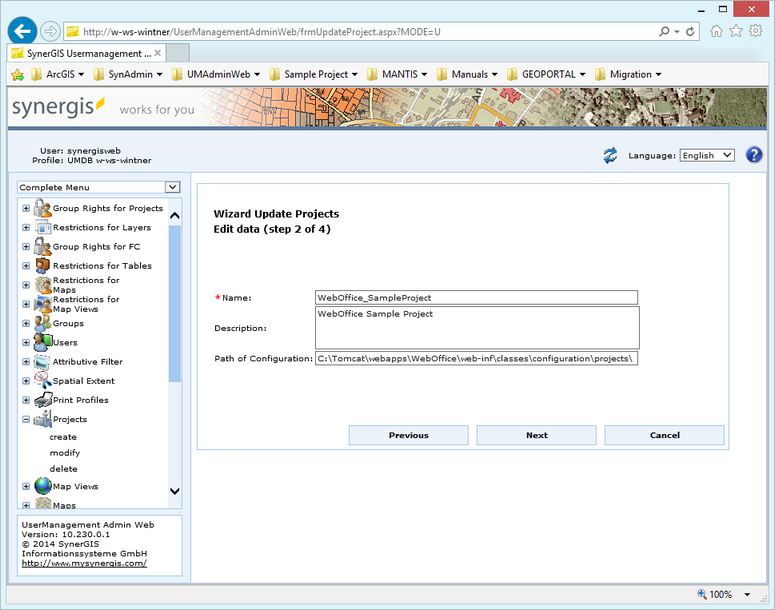The image size is (775, 610).
Task: Expand the Users tree node
Action: tap(26, 342)
